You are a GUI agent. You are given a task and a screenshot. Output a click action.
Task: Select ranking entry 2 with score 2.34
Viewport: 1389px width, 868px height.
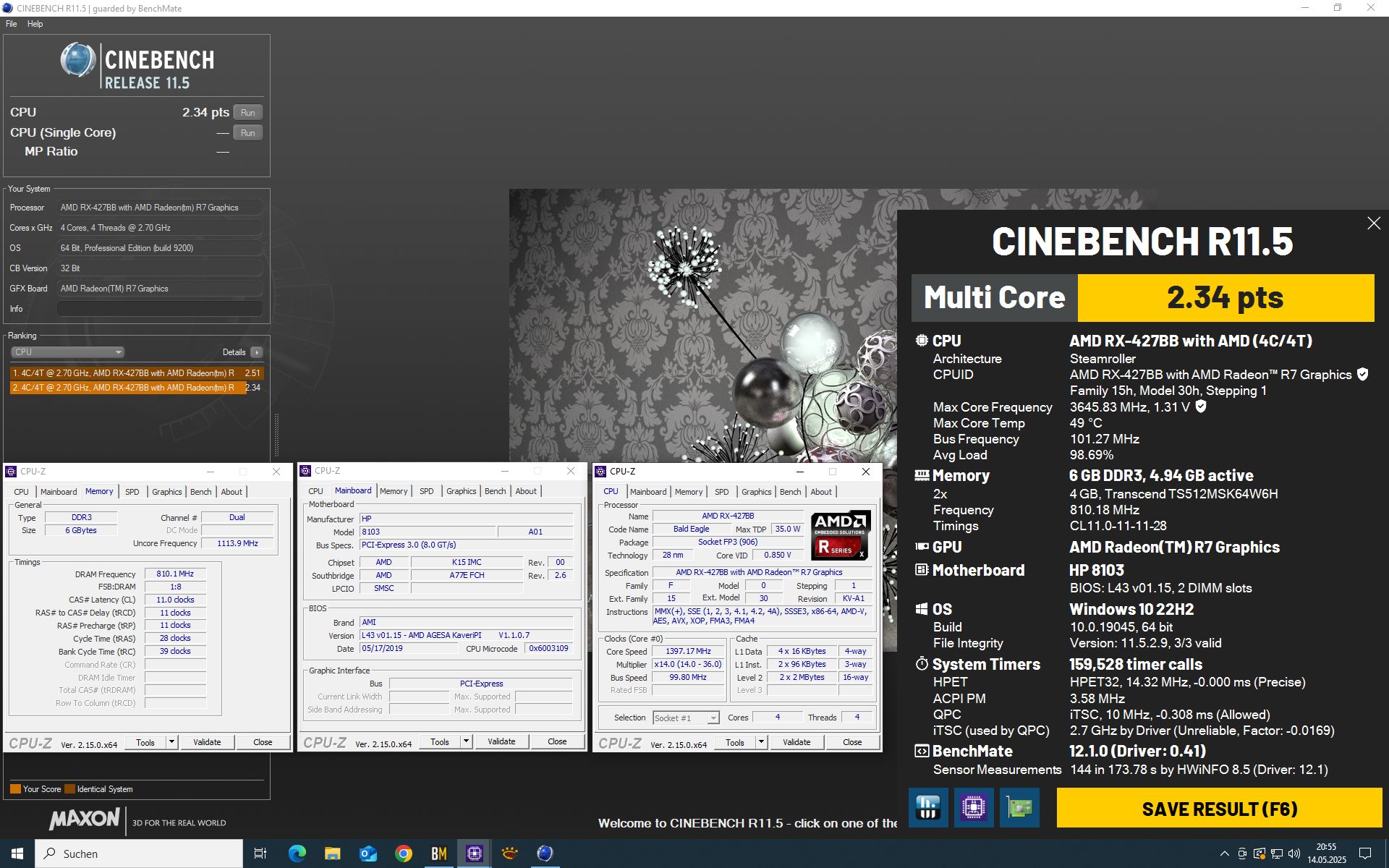pos(137,388)
